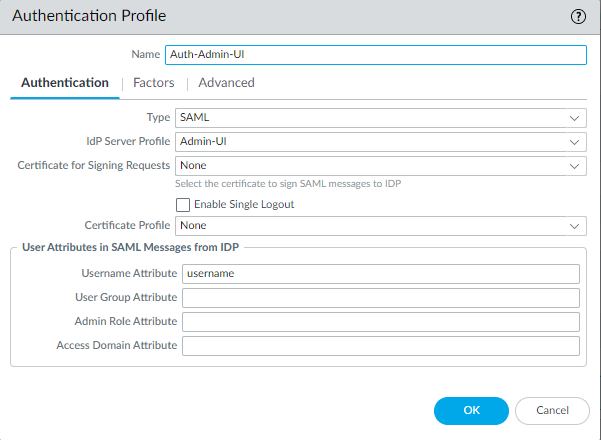
Task: Open the Certificate Profile dropdown
Action: pyautogui.click(x=574, y=227)
